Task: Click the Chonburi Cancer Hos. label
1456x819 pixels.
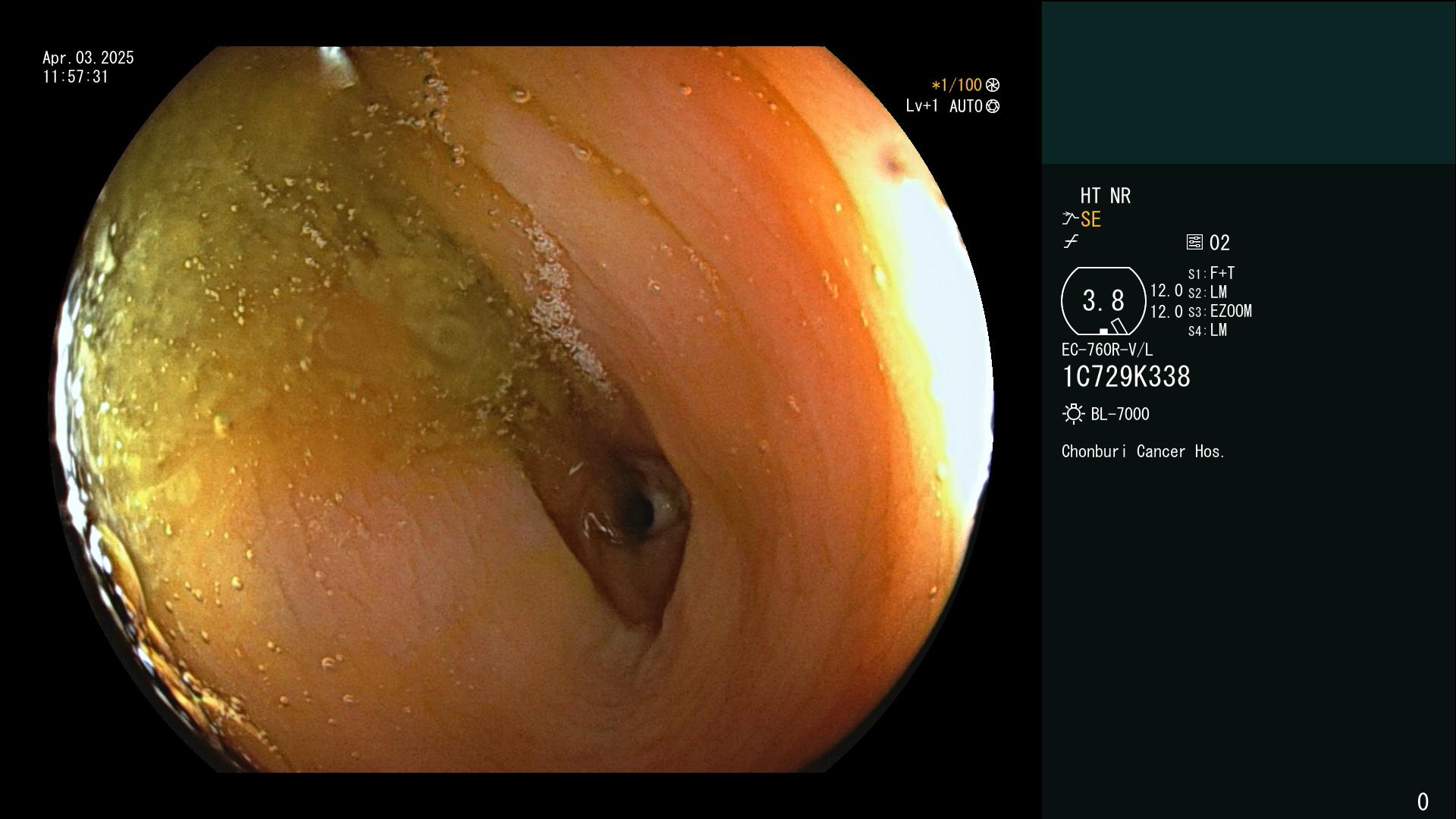Action: (1143, 451)
